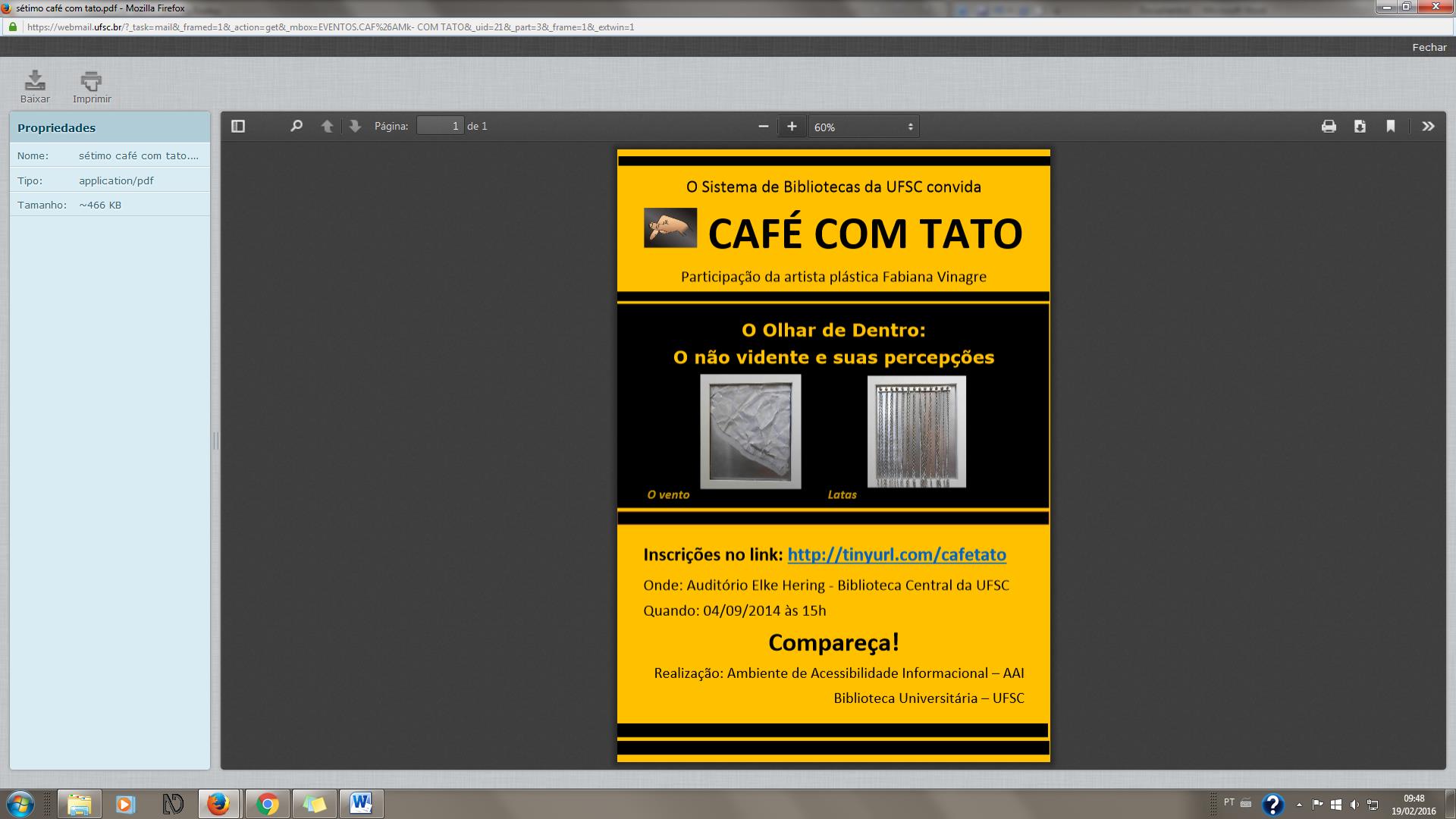Click the 'Latas' artwork thumbnail
The width and height of the screenshot is (1456, 819).
[x=916, y=431]
